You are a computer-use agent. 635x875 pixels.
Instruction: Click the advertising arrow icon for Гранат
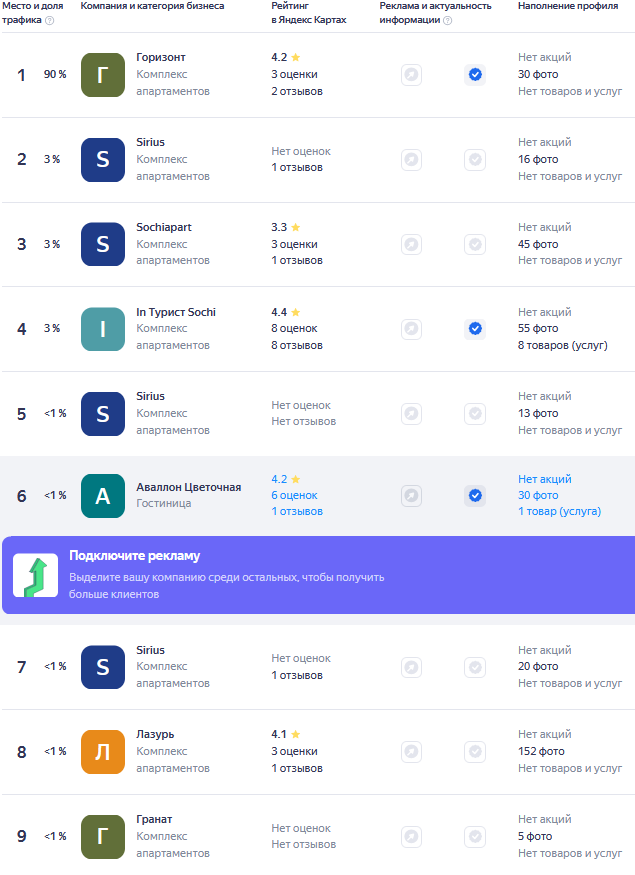[411, 836]
